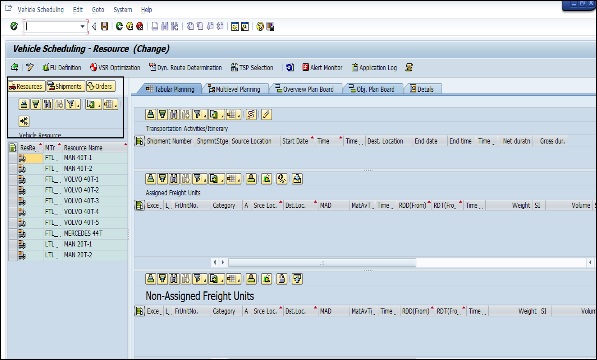Screen dimensions: 597x360
Task: Click Sort Descending in Assigned Freight Units toolbar
Action: pyautogui.click(x=162, y=178)
